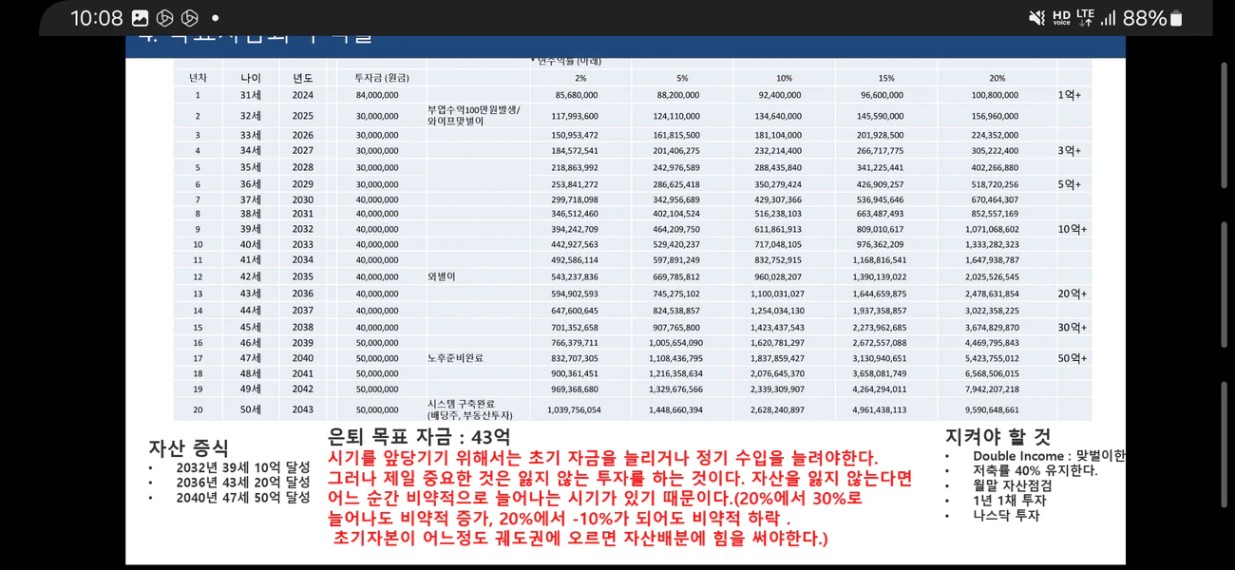The image size is (1235, 570).
Task: Click the '나스닥 투자' bullet
Action: 1006,516
